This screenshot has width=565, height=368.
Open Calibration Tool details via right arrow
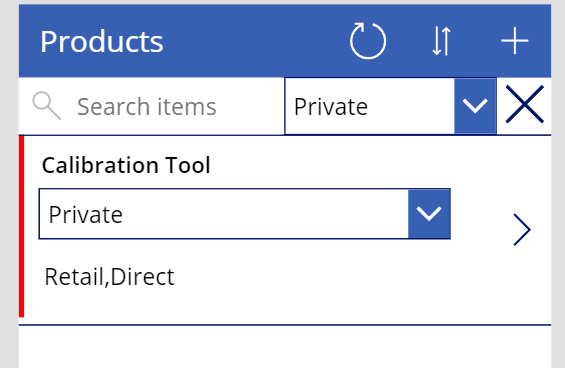pos(522,230)
